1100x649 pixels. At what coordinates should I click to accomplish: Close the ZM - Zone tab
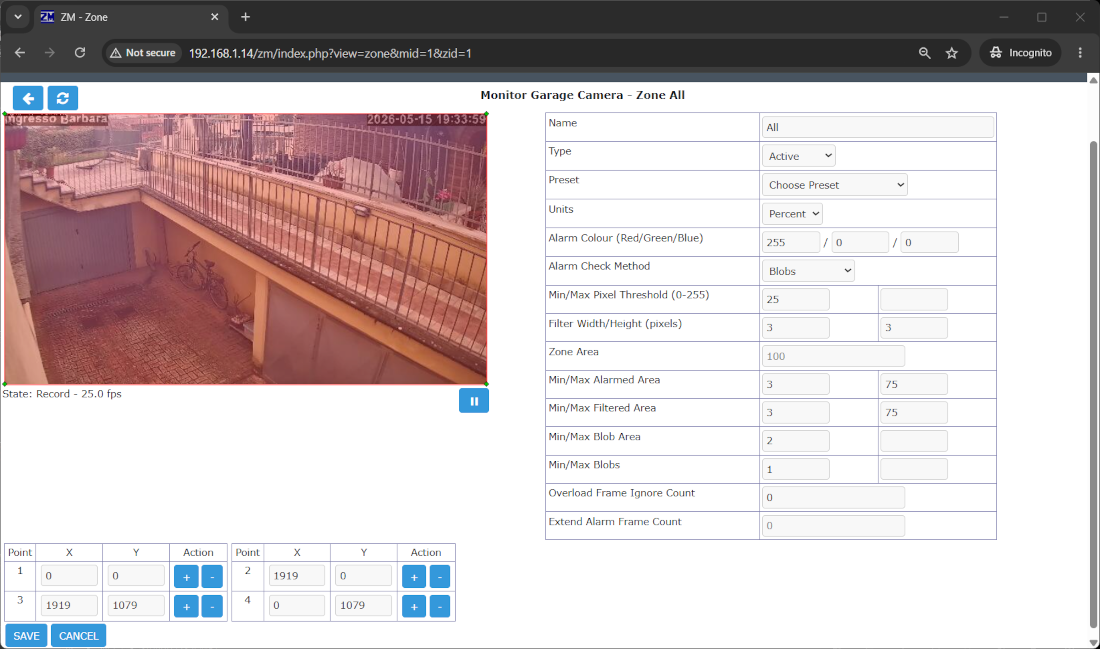point(215,17)
